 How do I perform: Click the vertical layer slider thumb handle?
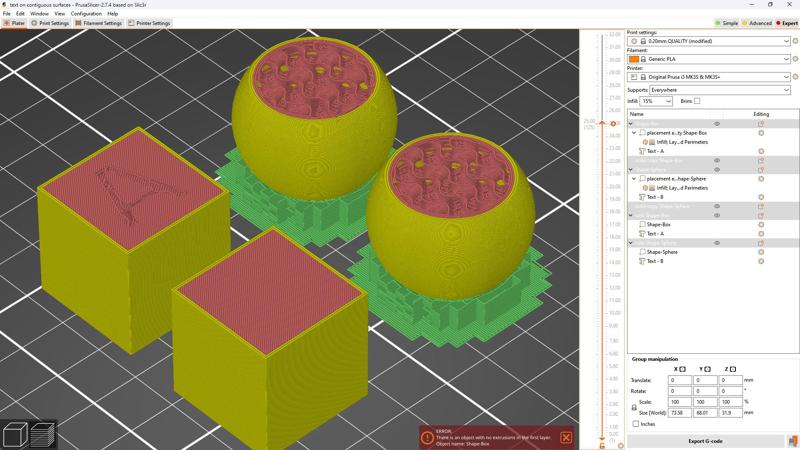tap(603, 123)
